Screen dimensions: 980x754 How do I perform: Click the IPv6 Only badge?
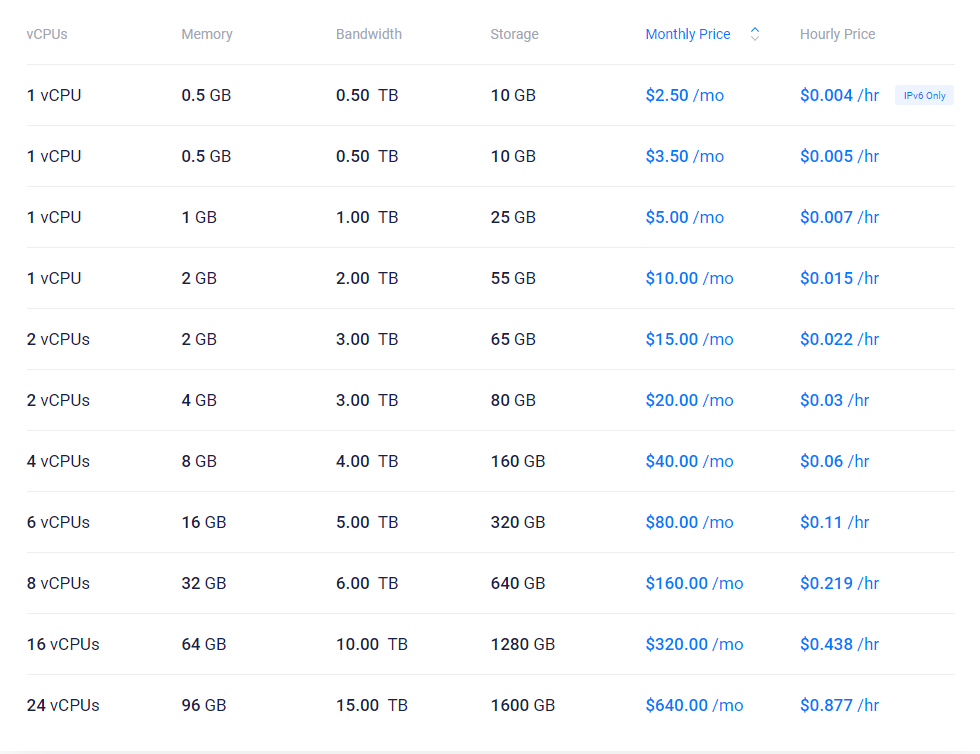(x=924, y=96)
